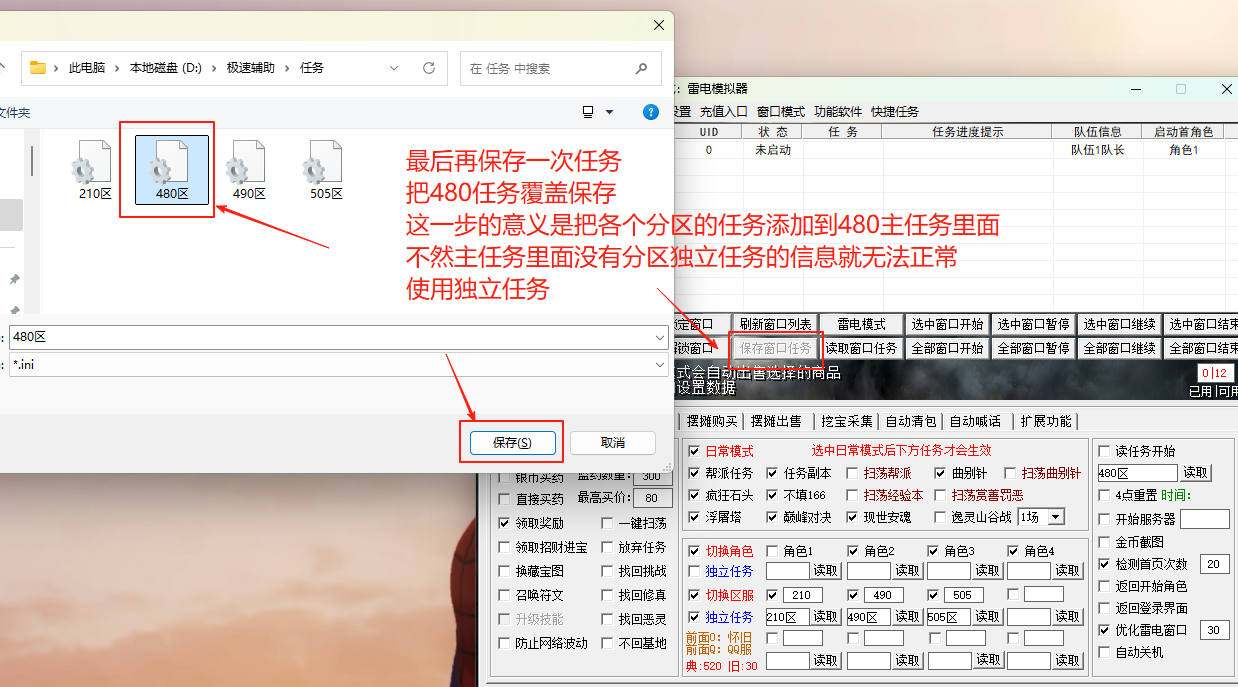Click the 保存(S) button
Viewport: 1238px width, 687px height.
point(513,442)
